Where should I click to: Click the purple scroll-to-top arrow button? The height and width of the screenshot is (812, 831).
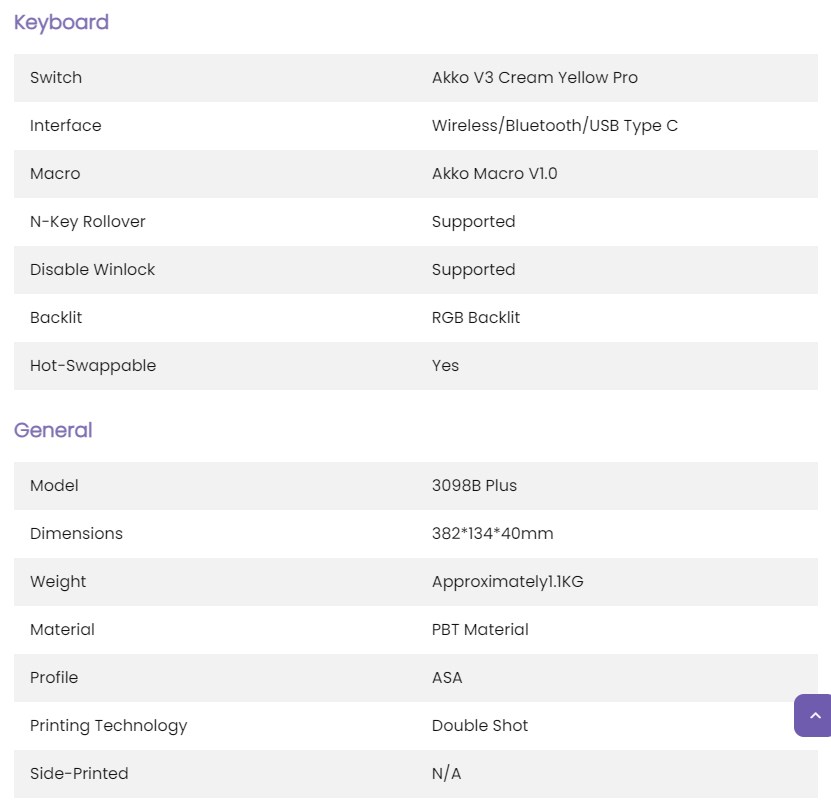click(812, 715)
